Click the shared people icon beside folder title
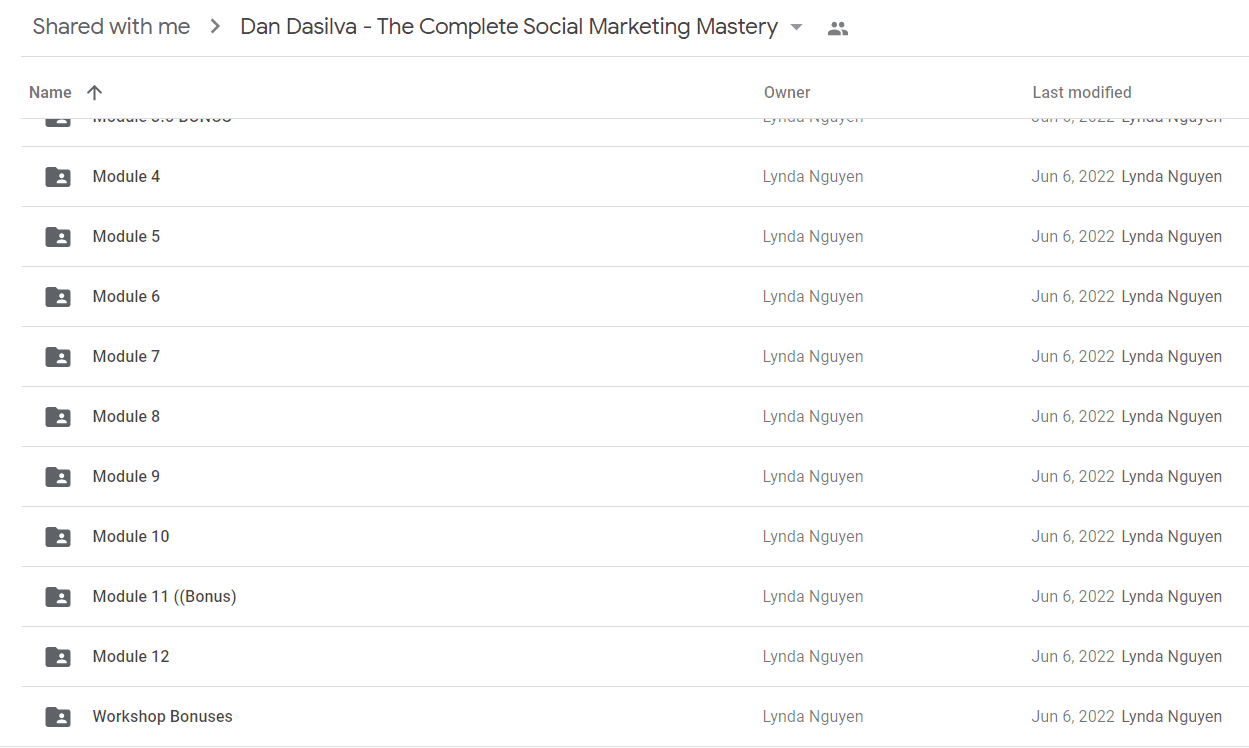The image size is (1249, 748). [x=838, y=29]
